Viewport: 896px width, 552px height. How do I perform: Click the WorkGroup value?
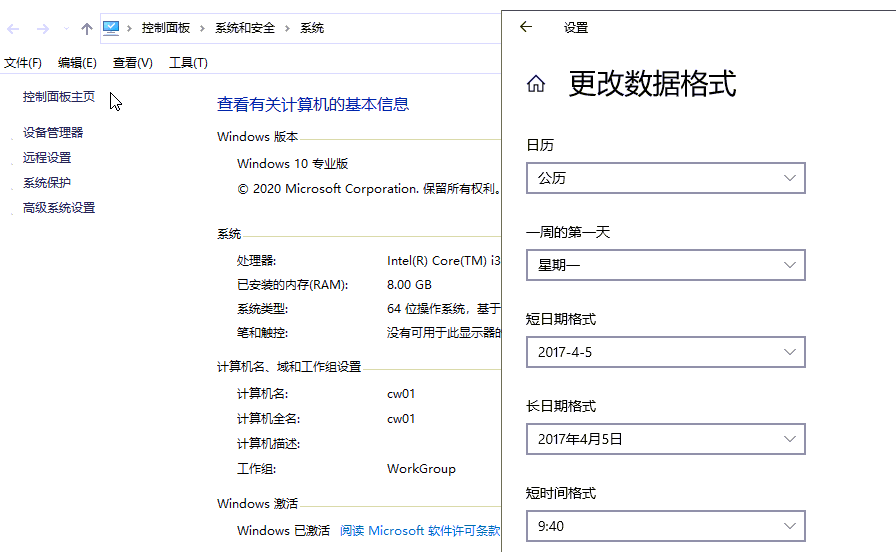pos(421,469)
